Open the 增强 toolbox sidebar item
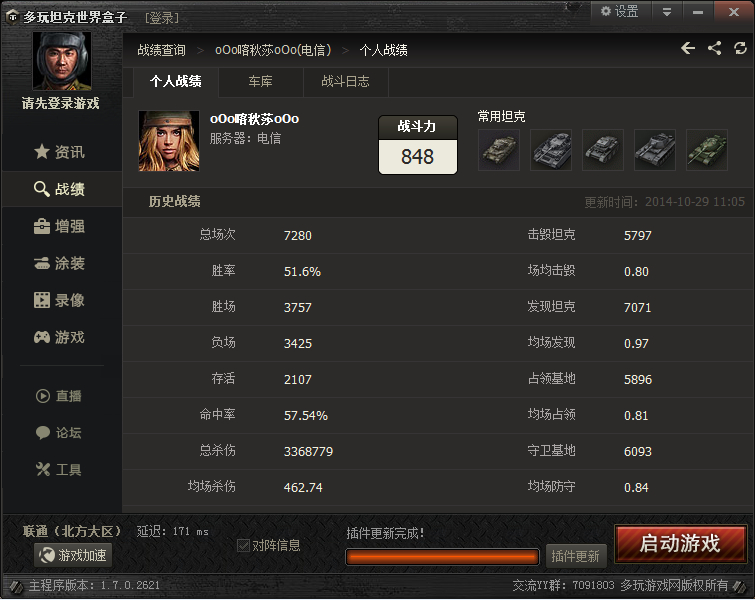755x600 pixels. point(60,226)
